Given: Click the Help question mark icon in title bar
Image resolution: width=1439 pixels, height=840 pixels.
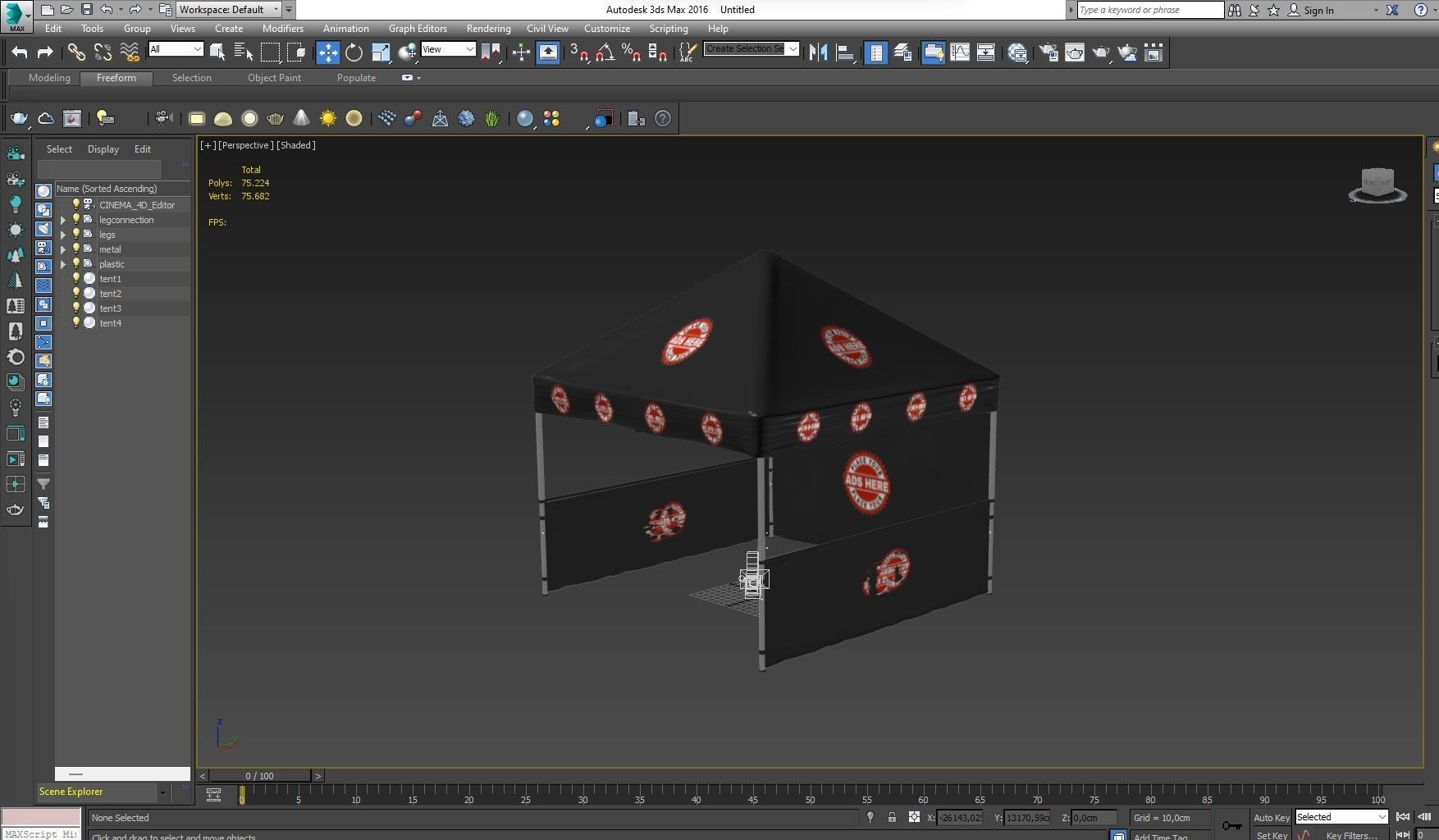Looking at the screenshot, I should pyautogui.click(x=1420, y=10).
